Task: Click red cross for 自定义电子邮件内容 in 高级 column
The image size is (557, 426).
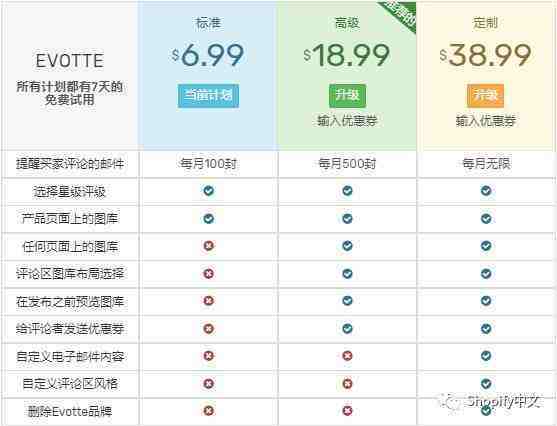Action: click(347, 356)
